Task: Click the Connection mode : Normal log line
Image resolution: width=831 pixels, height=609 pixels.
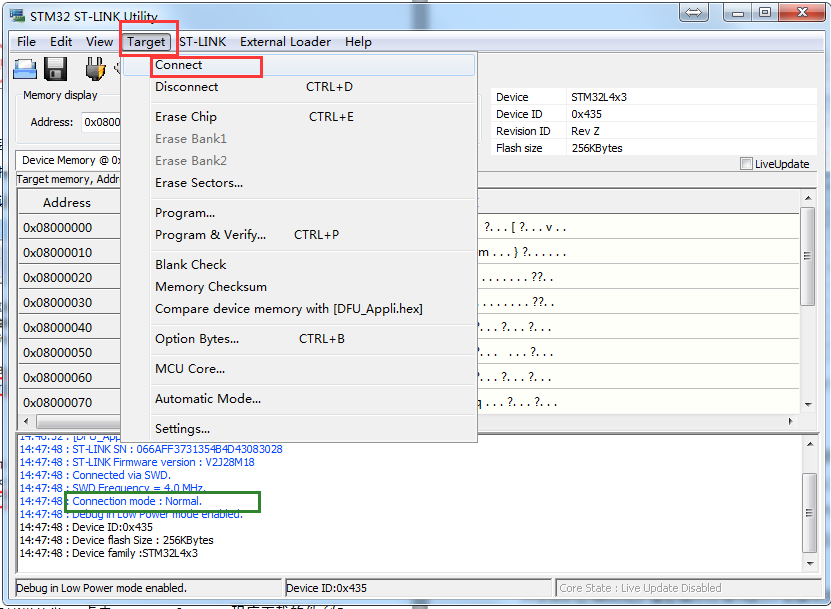Action: (111, 501)
